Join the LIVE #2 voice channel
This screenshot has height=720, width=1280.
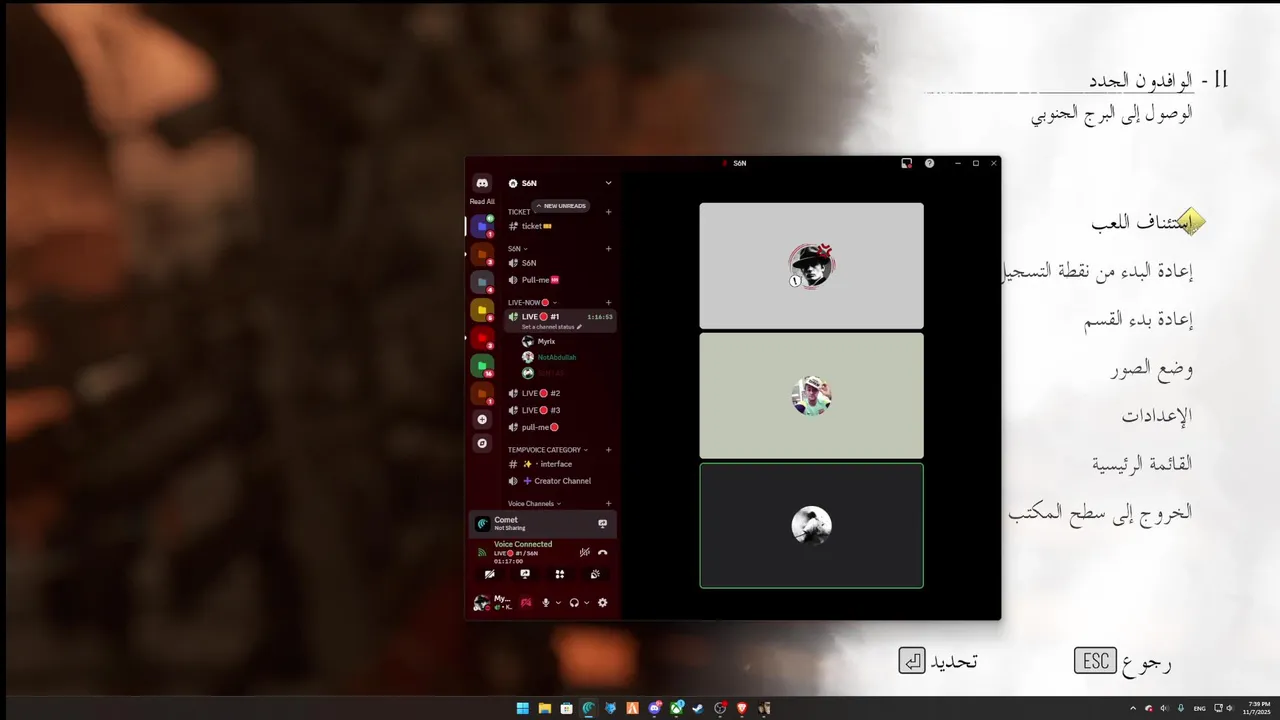tap(561, 393)
